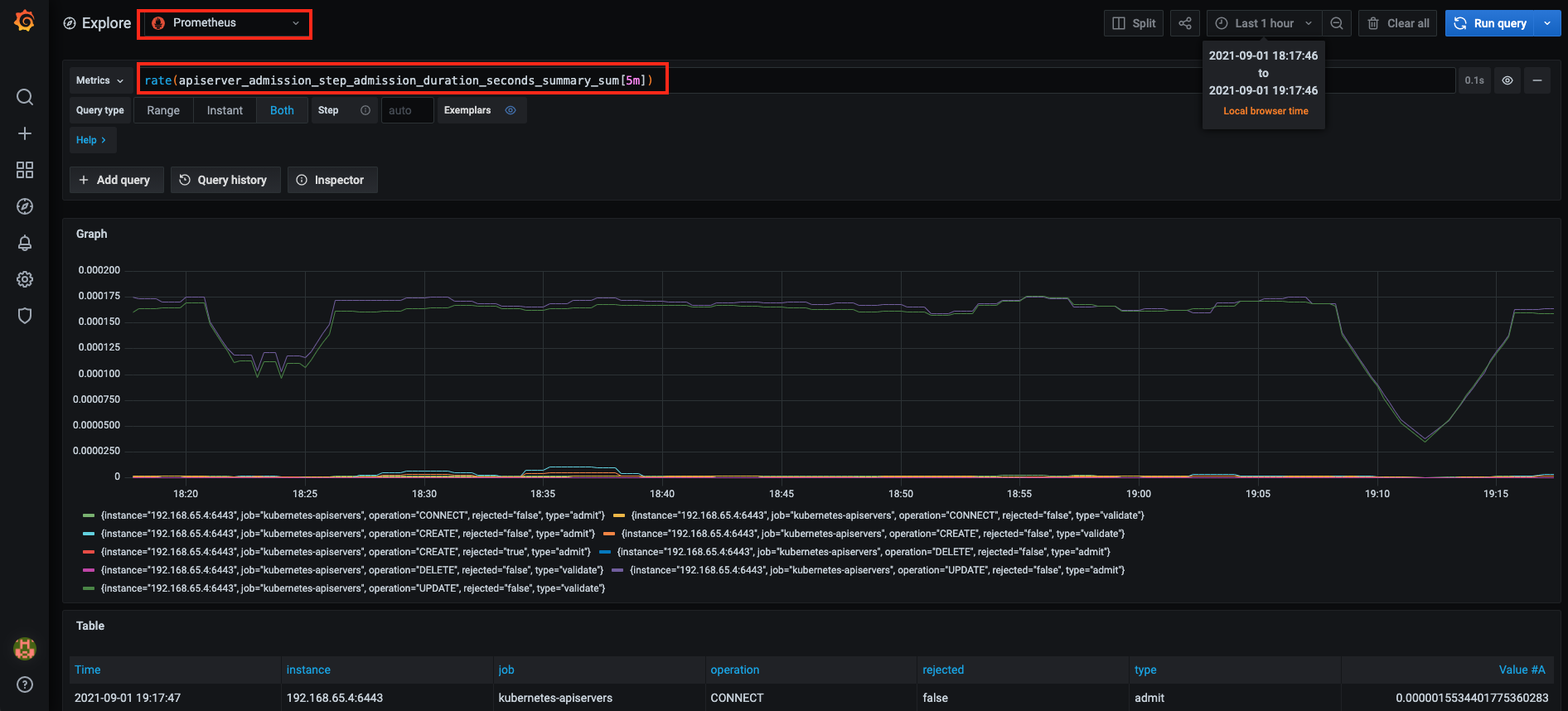Open the Metrics browser dropdown
1568x711 pixels.
point(100,80)
